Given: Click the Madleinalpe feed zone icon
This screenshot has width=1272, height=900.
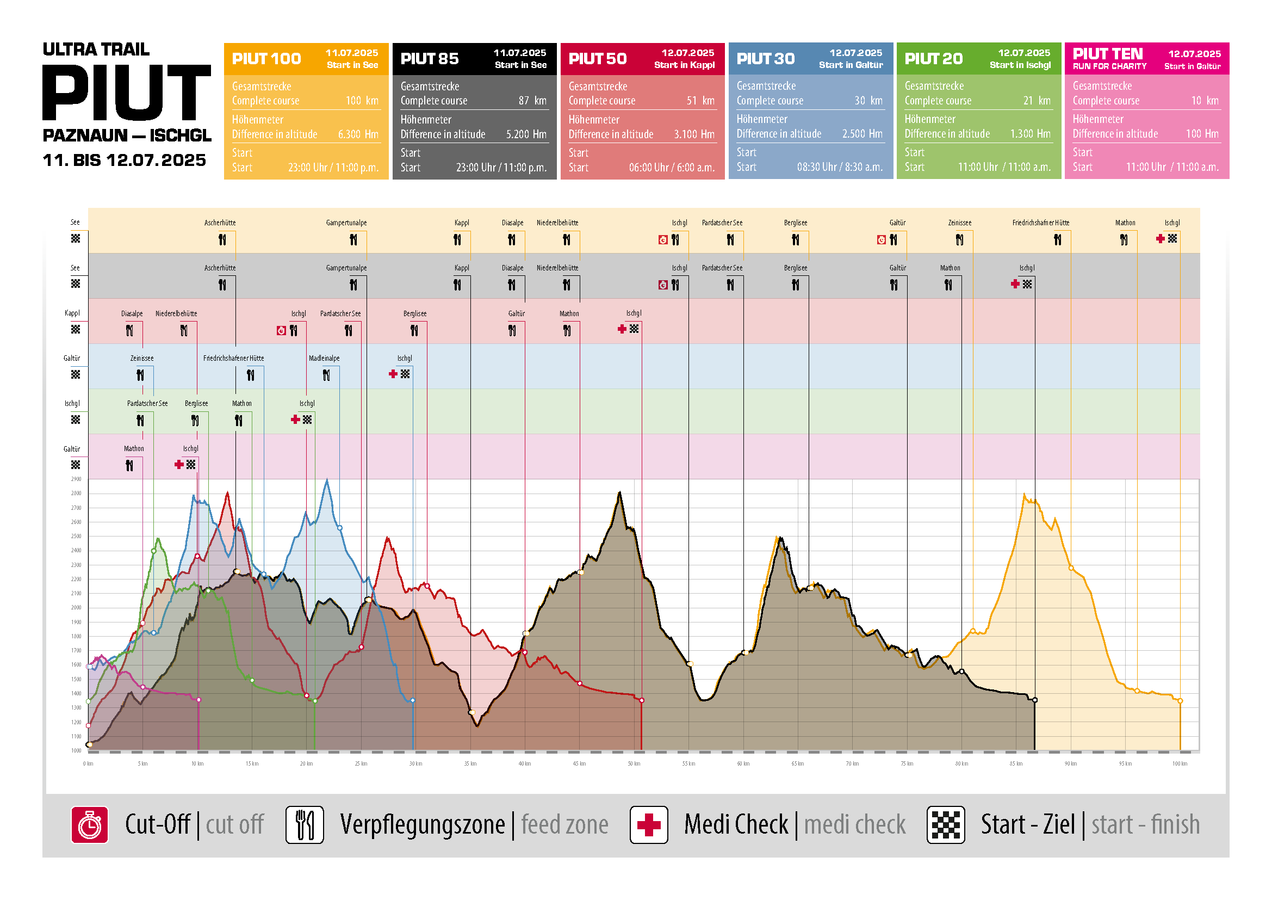Looking at the screenshot, I should [x=326, y=375].
